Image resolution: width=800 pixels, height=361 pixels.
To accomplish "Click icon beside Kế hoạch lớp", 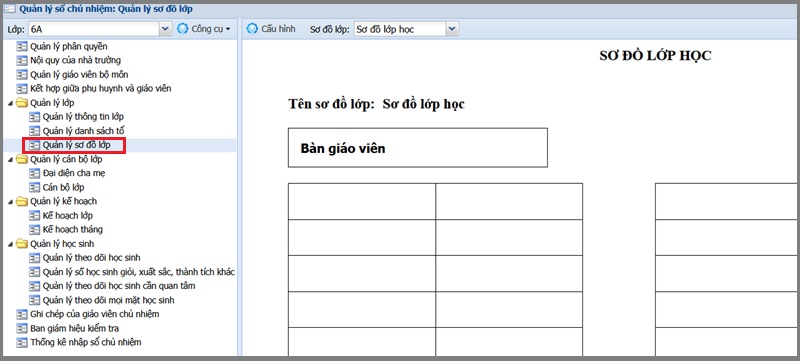I will point(35,216).
